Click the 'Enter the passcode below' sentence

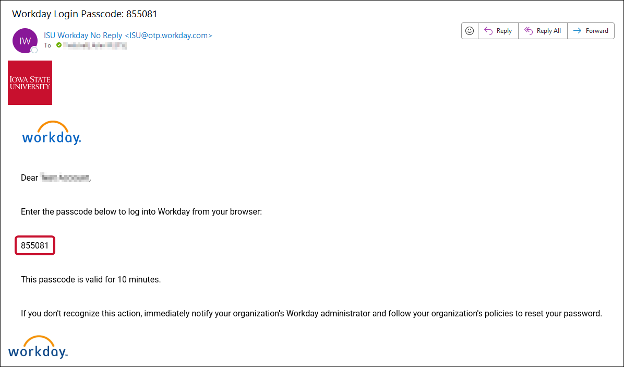coord(141,212)
